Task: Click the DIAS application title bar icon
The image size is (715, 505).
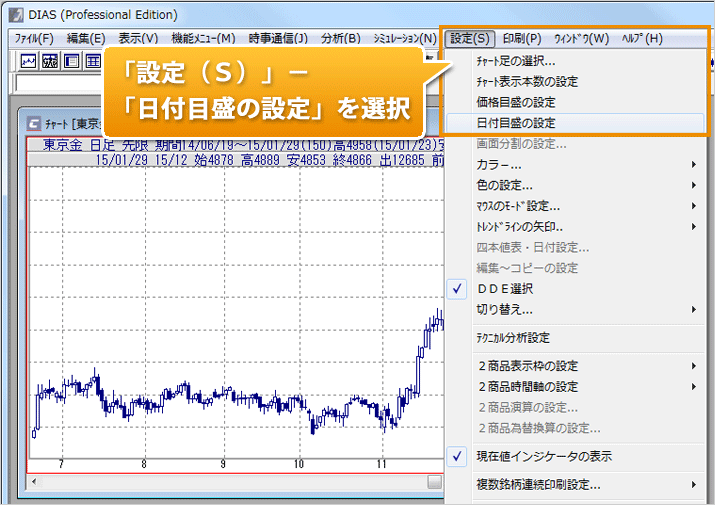Action: tap(17, 15)
